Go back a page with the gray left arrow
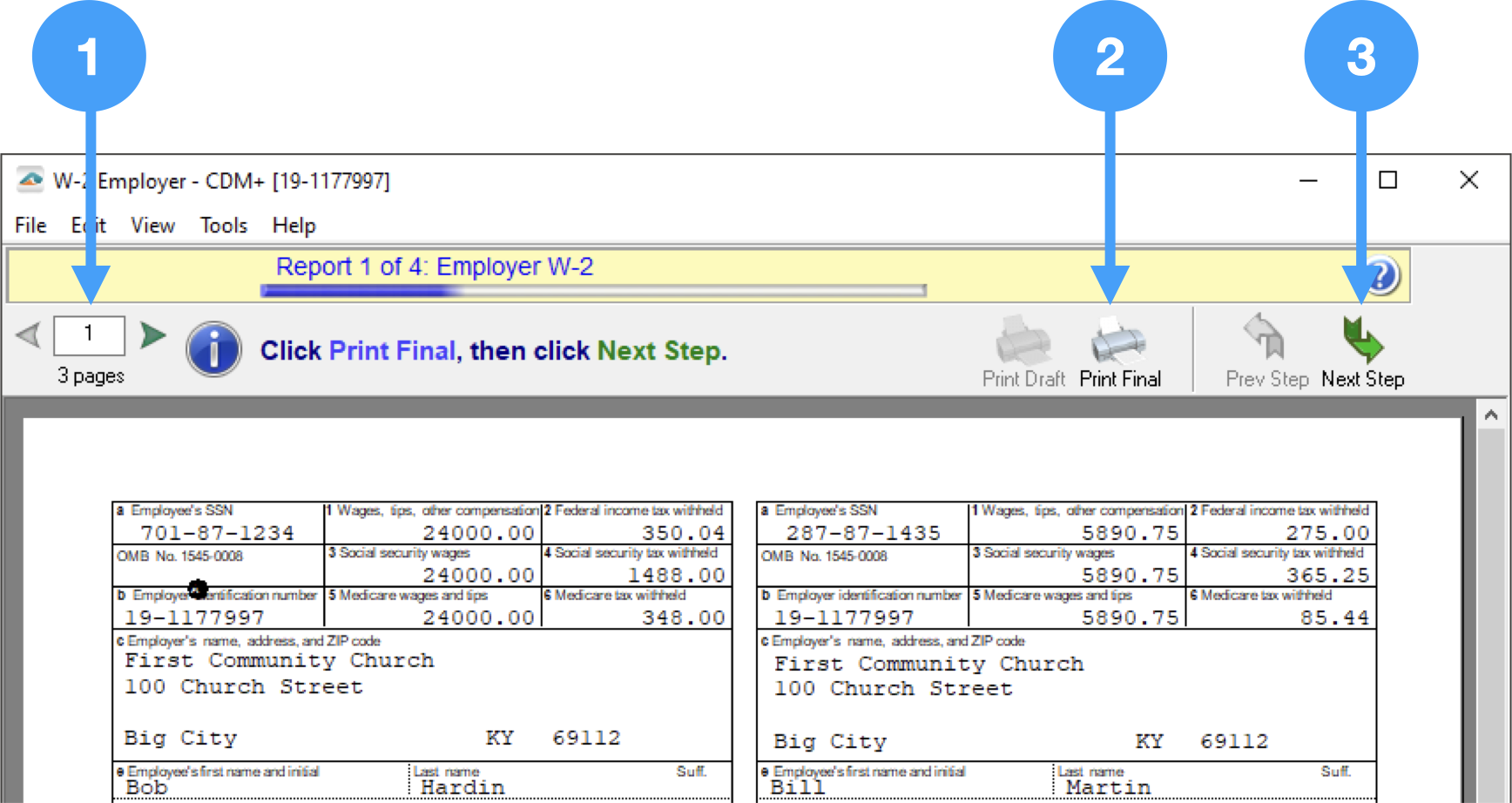1512x803 pixels. pos(27,336)
